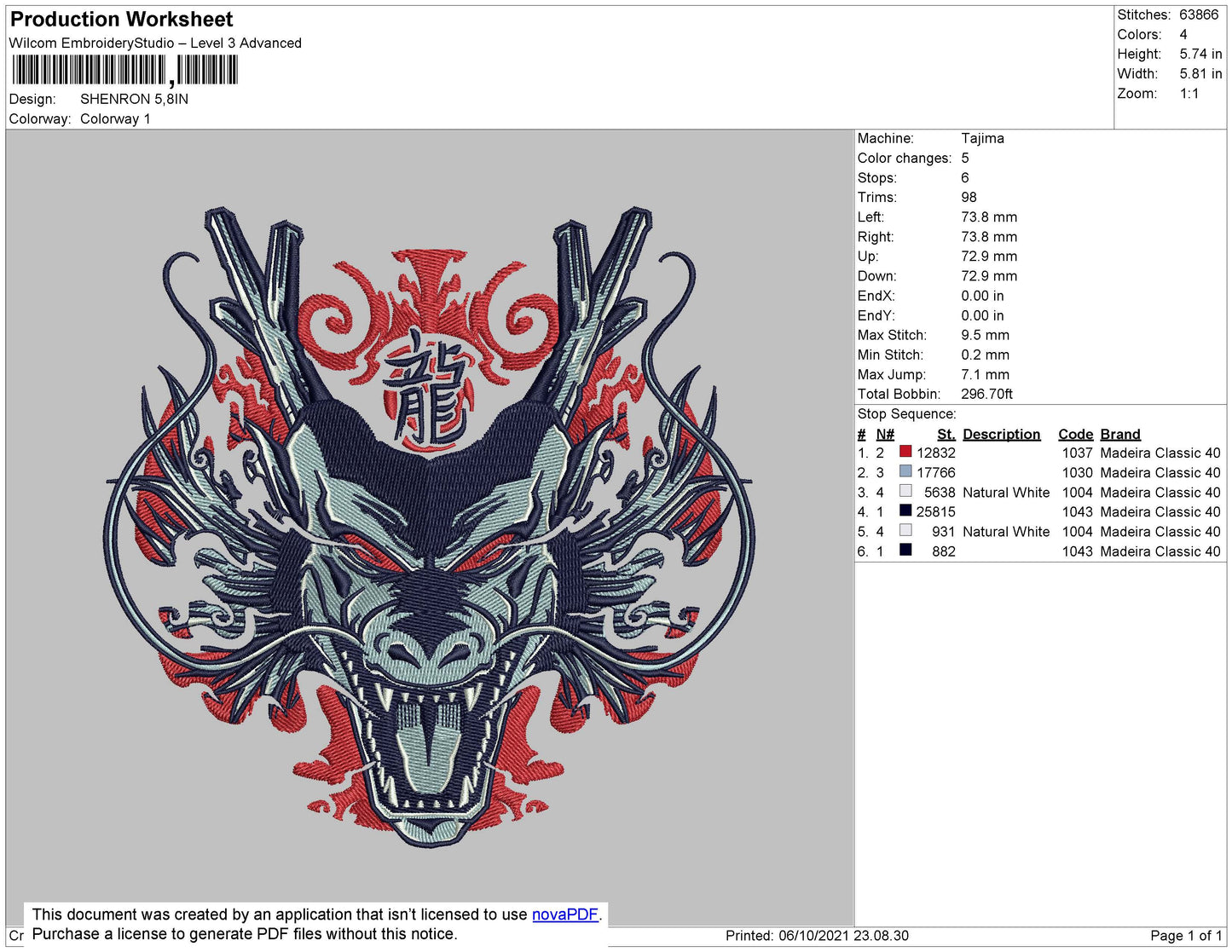1232x952 pixels.
Task: Click the Code column header
Action: point(1075,434)
